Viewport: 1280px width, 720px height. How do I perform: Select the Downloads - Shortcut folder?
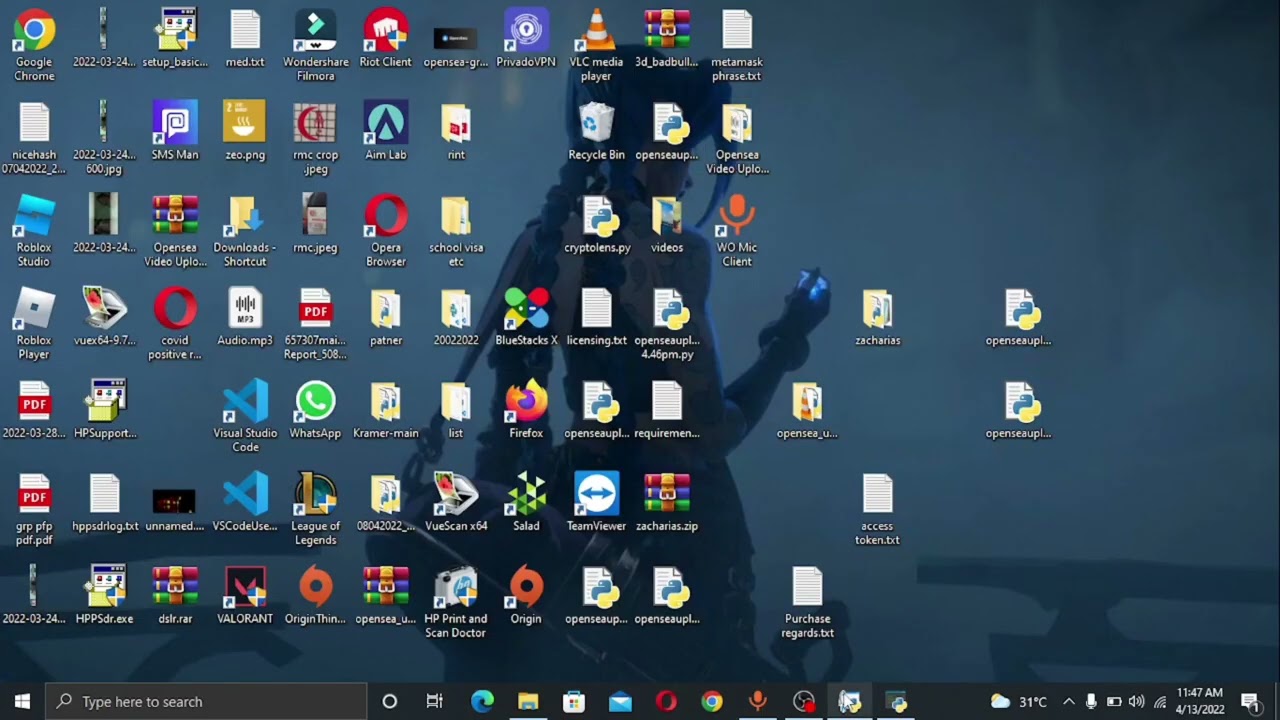pos(245,231)
